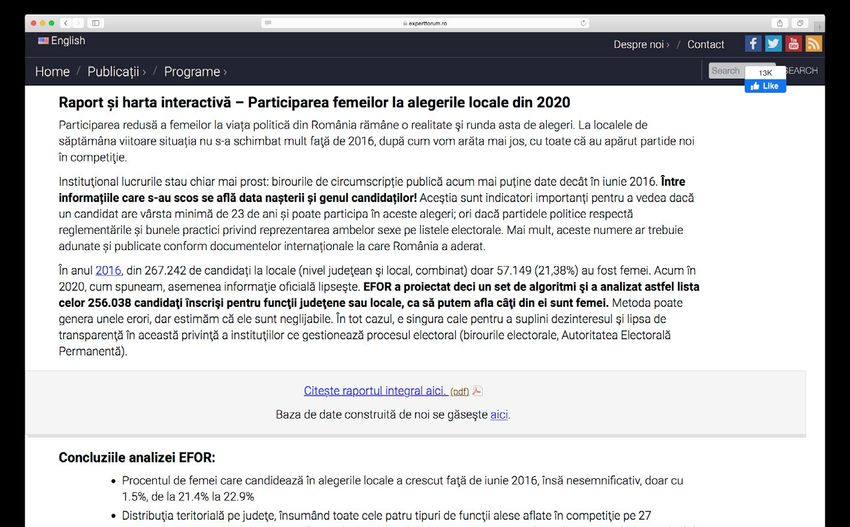Screen dimensions: 850x527
Task: Click the SEARCH button
Action: point(801,70)
